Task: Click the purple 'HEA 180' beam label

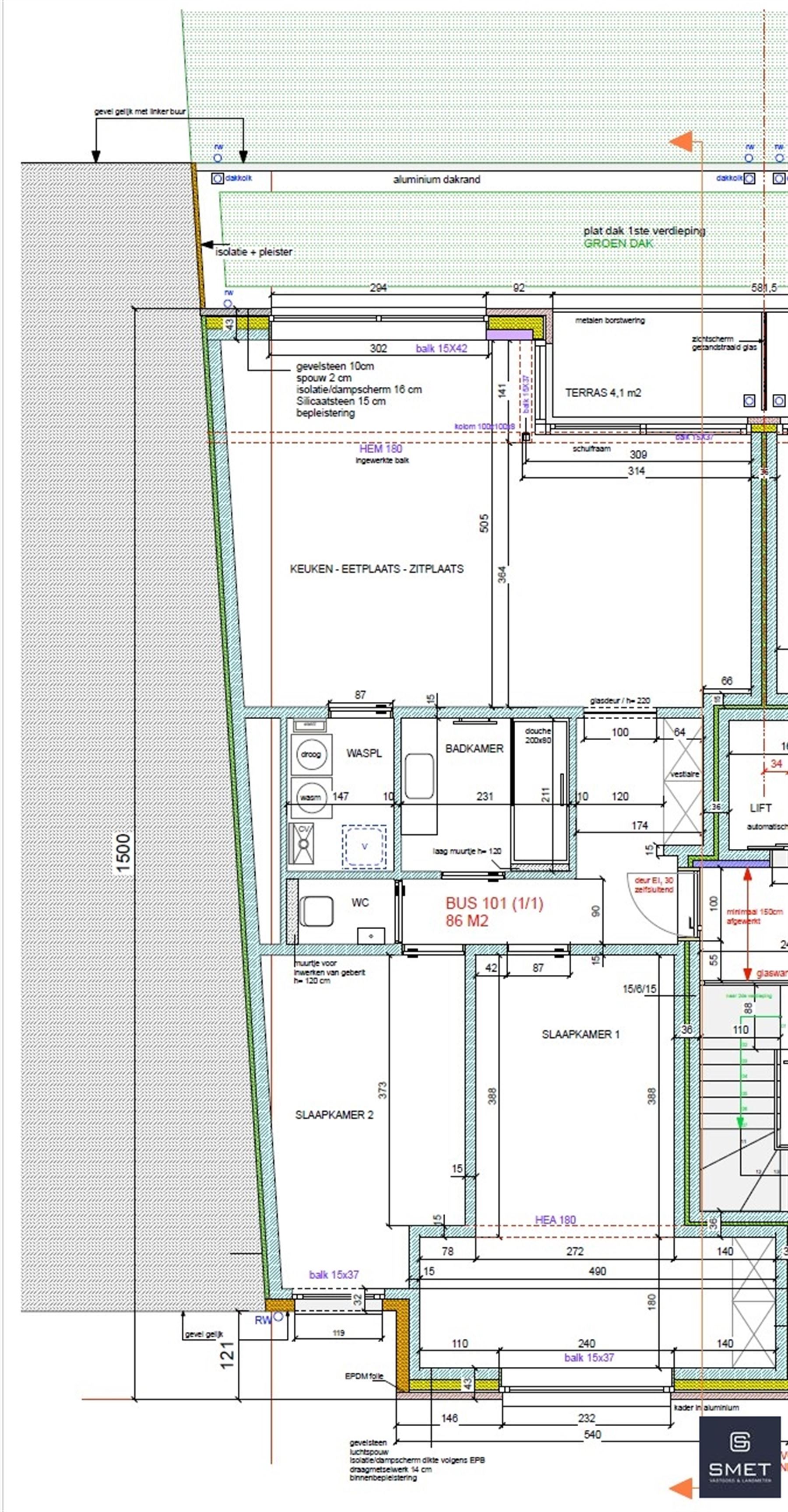Action: coord(555,1220)
